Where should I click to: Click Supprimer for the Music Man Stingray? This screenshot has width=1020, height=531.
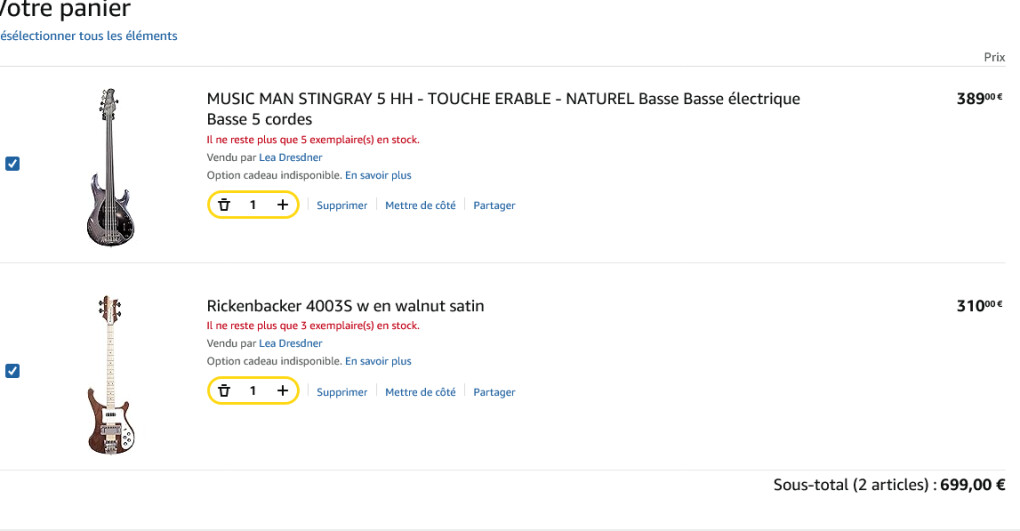click(342, 206)
